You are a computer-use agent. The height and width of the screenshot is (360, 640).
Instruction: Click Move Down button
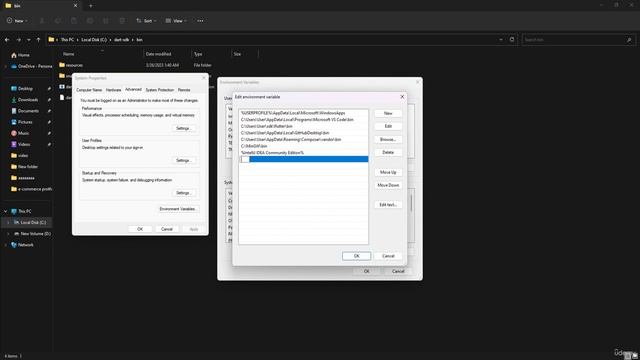coord(388,185)
